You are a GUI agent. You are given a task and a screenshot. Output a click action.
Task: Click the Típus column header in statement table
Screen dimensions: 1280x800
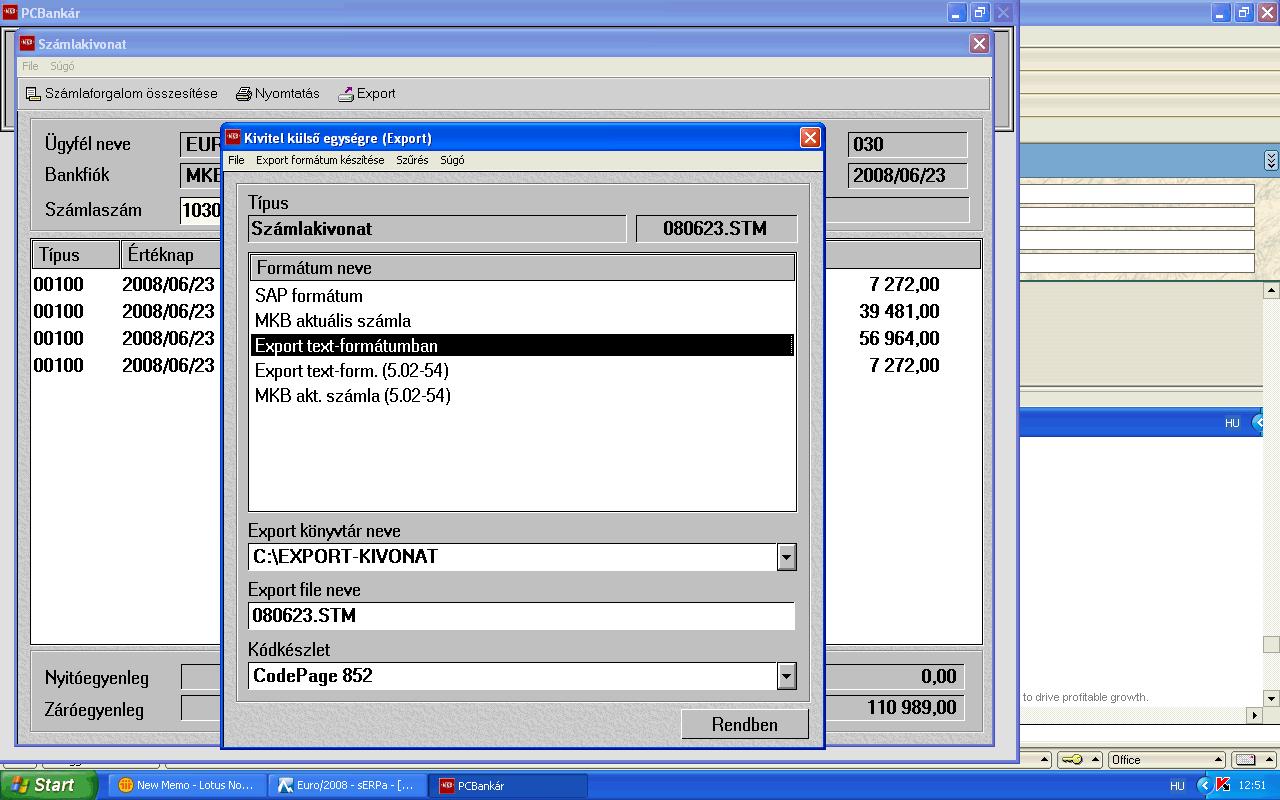pos(77,255)
